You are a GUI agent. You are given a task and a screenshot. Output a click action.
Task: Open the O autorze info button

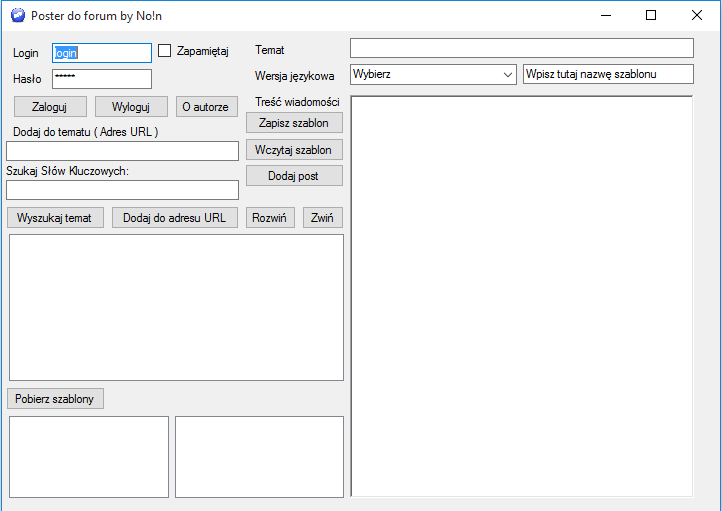point(207,107)
